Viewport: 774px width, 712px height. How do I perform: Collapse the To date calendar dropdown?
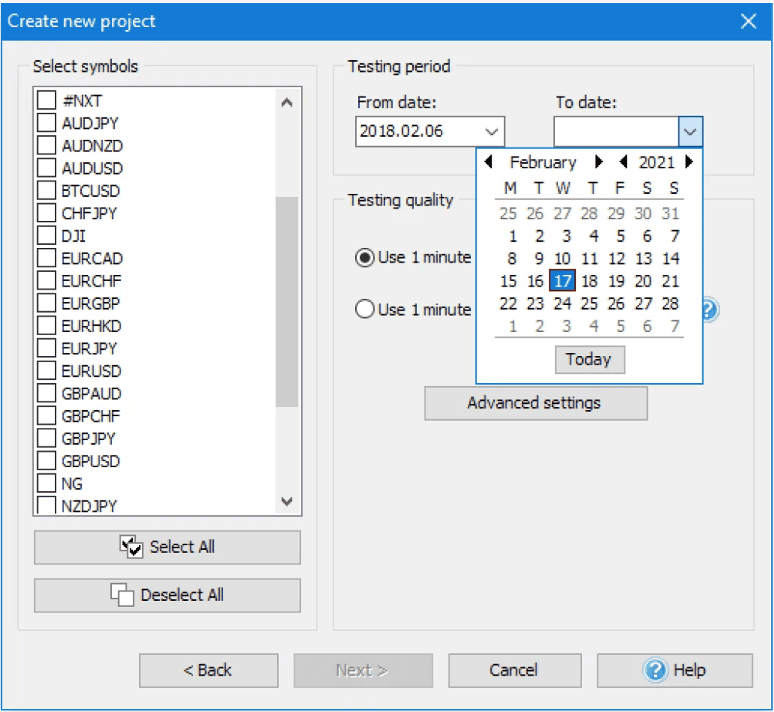690,131
